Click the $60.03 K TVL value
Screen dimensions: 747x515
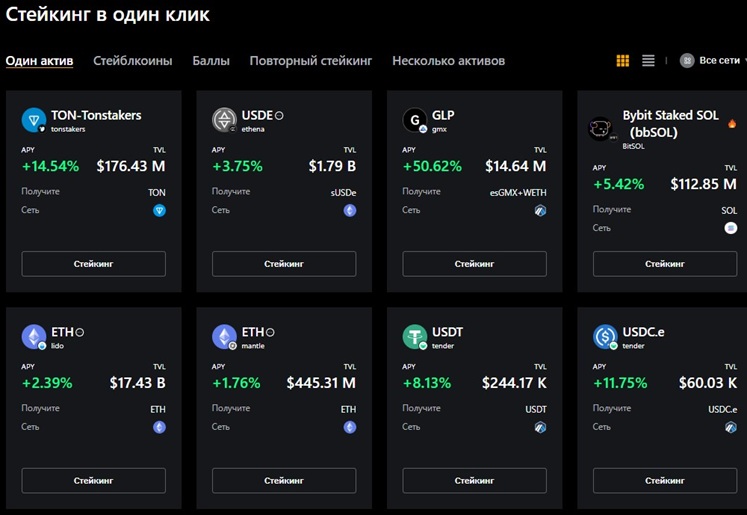pyautogui.click(x=708, y=383)
